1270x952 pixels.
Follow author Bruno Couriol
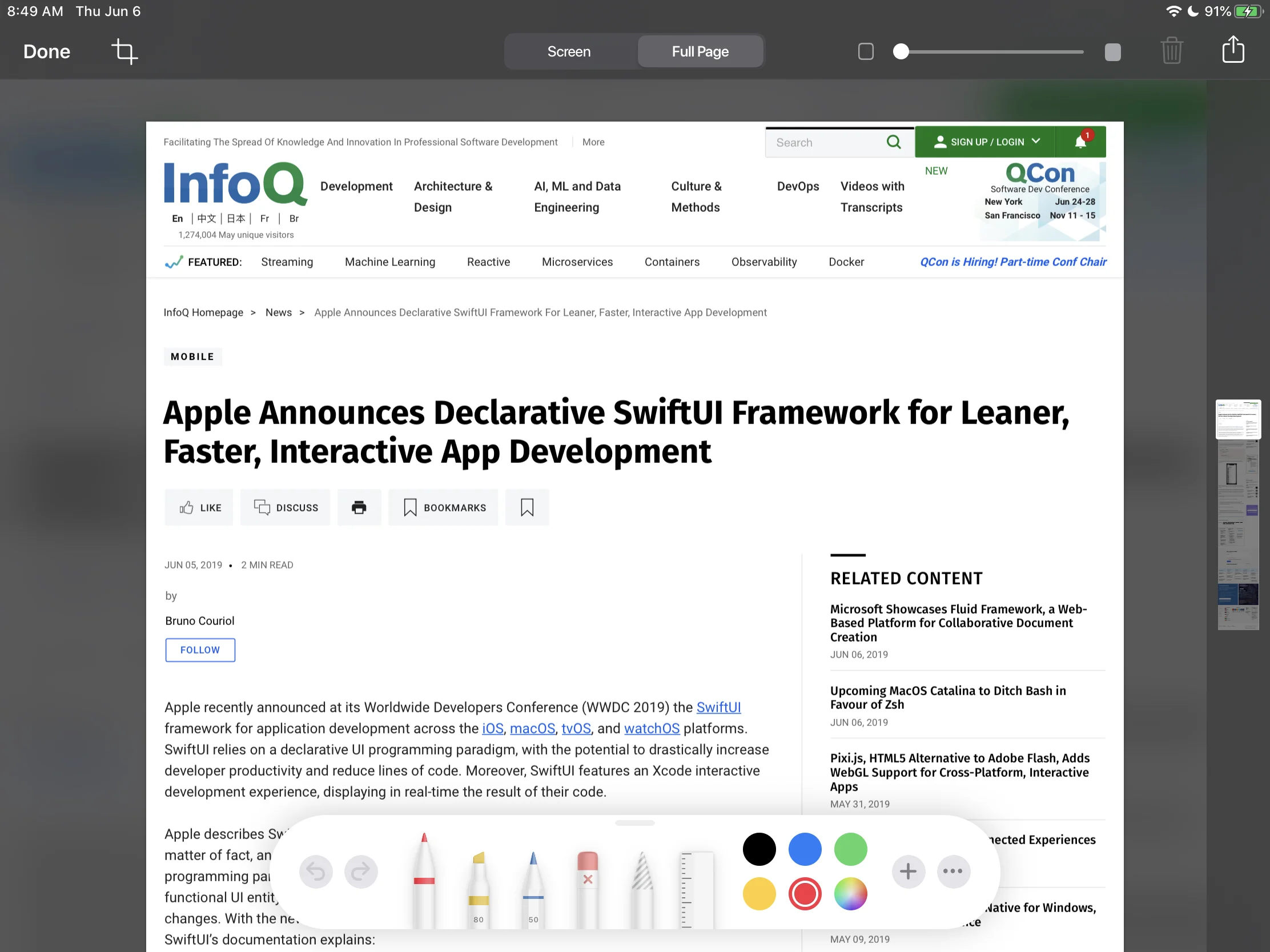(x=200, y=650)
